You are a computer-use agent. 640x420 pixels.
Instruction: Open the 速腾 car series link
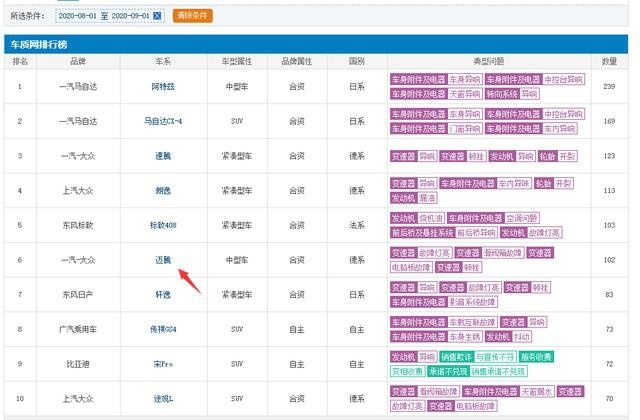coord(163,156)
